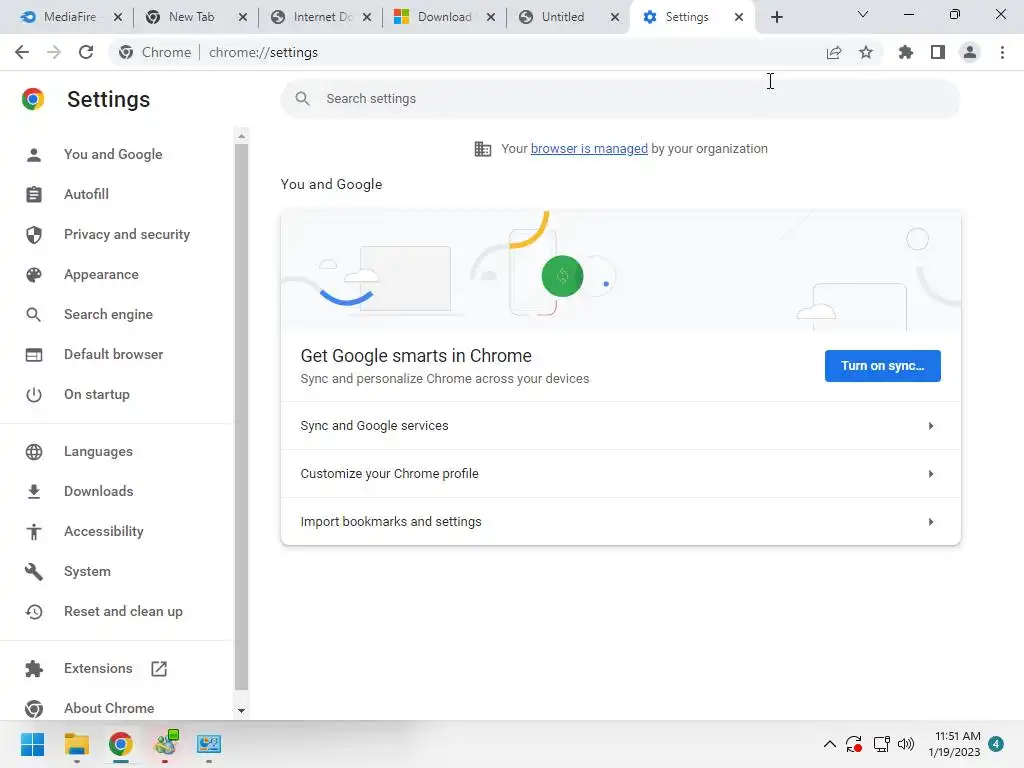Expand Sync and Google services row
This screenshot has height=768, width=1024.
click(x=620, y=426)
